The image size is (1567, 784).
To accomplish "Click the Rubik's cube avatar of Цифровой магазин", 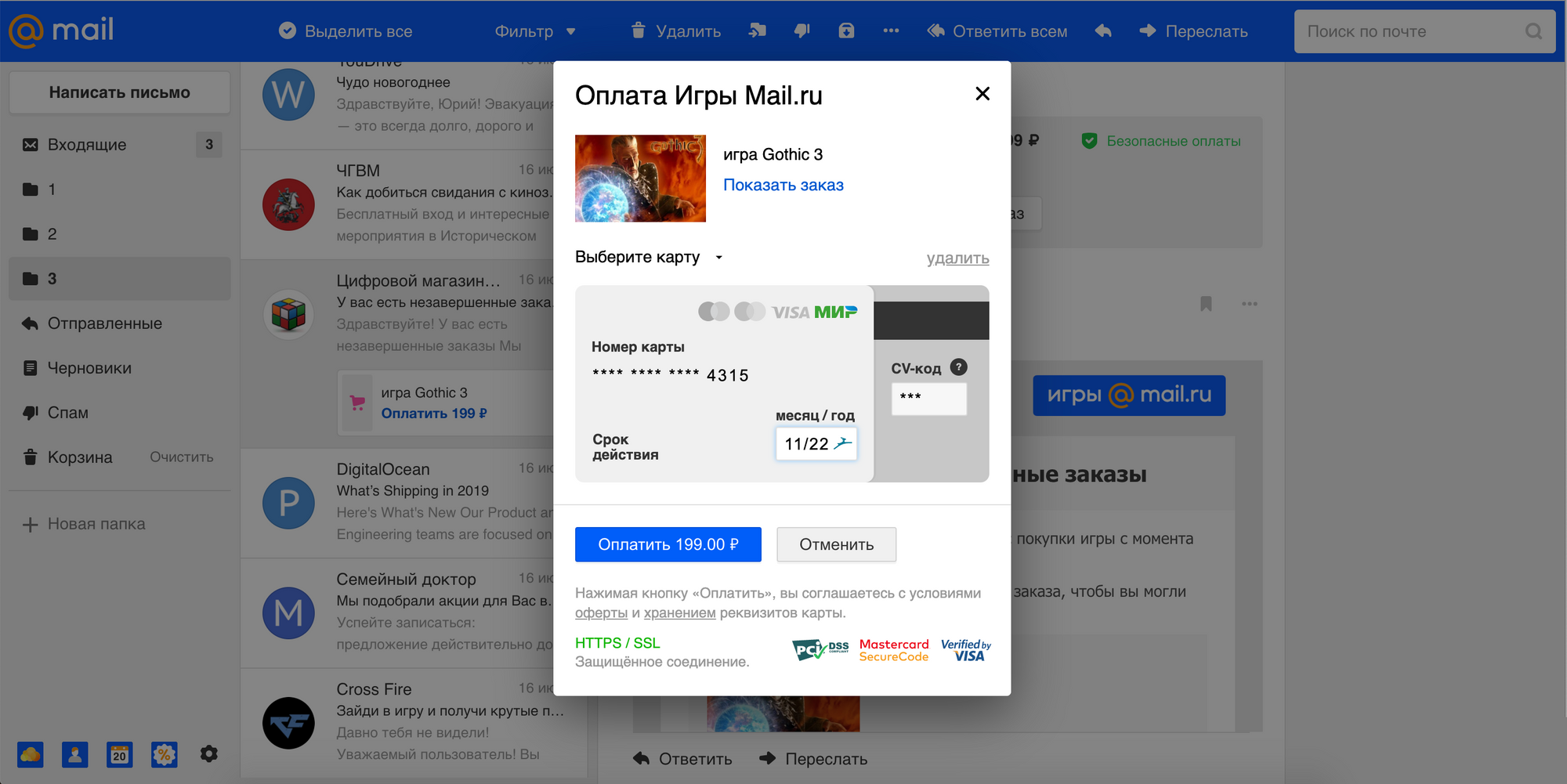I will 288,314.
